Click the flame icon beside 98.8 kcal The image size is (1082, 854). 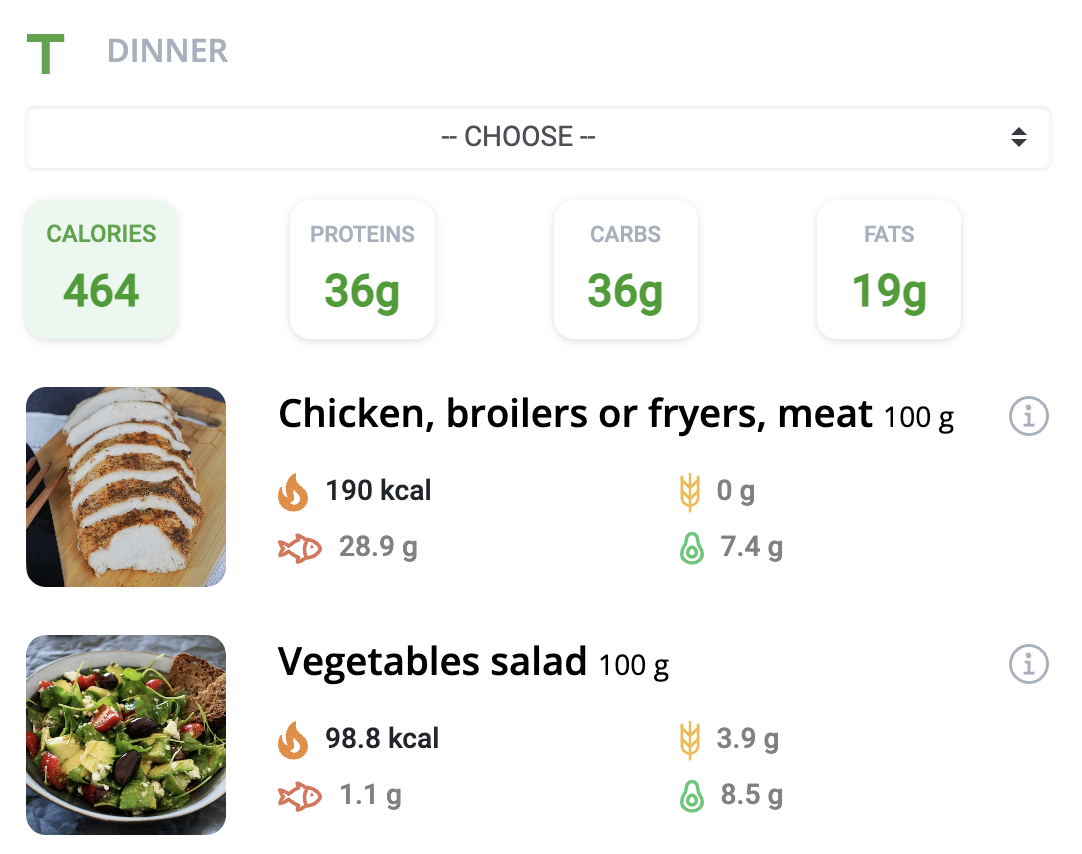(293, 740)
